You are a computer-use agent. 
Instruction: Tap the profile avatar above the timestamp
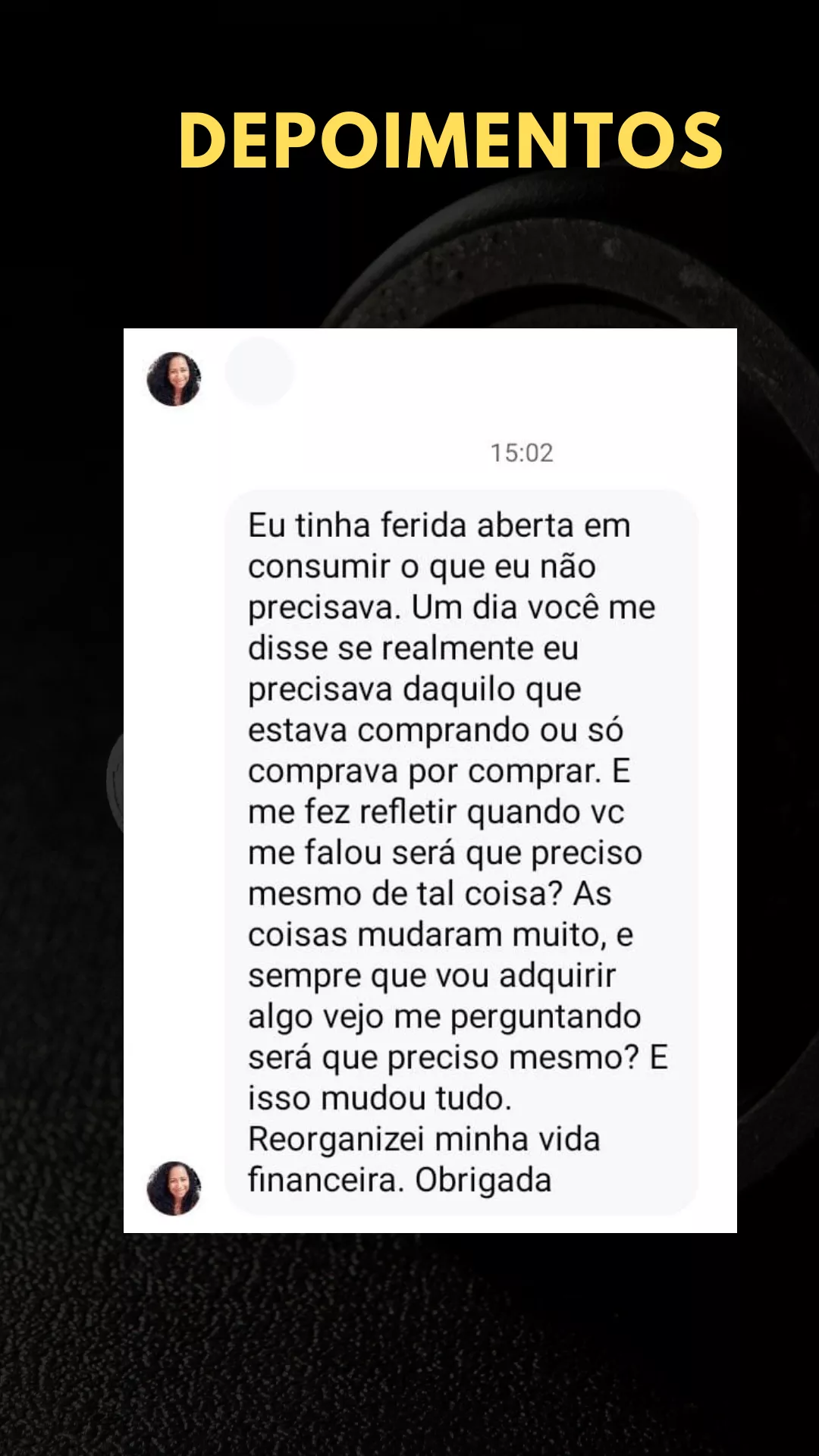(x=174, y=378)
